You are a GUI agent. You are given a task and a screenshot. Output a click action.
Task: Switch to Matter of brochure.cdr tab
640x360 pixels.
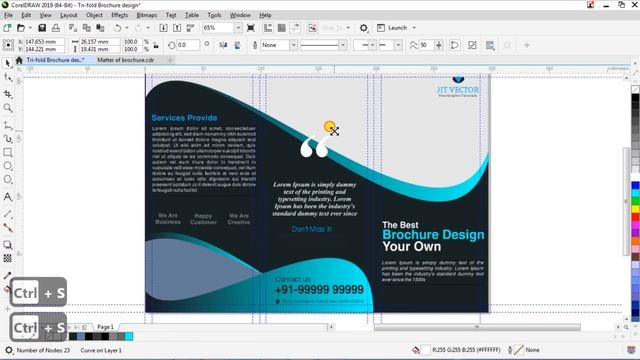tap(125, 60)
